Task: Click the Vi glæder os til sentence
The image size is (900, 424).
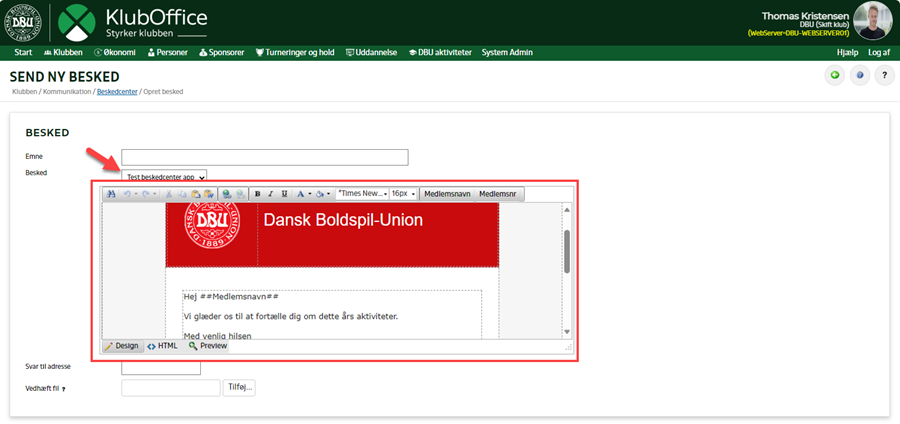Action: click(x=291, y=316)
